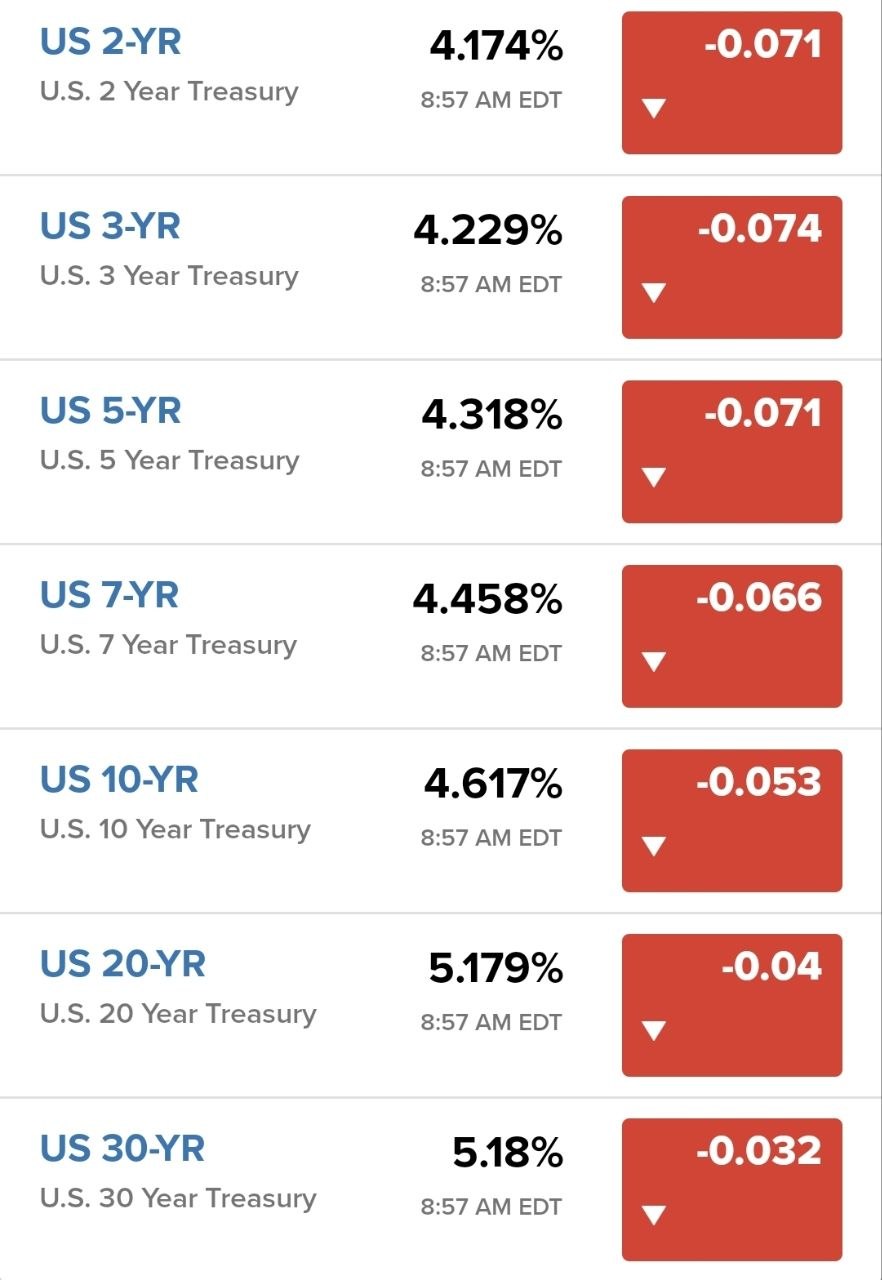Click the down arrow in US 3-YR change box
Viewport: 882px width, 1280px height.
(x=654, y=293)
